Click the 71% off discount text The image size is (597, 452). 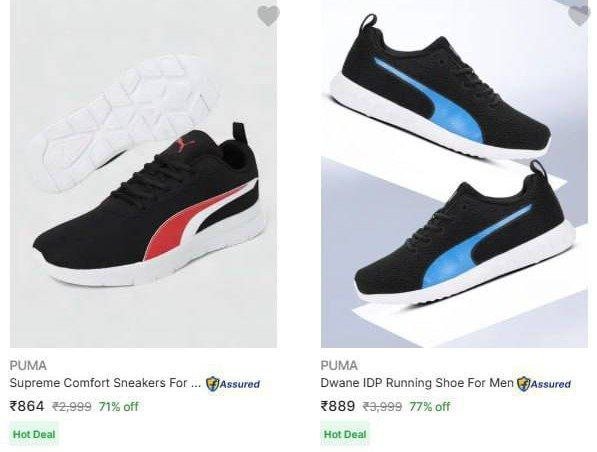pyautogui.click(x=119, y=407)
